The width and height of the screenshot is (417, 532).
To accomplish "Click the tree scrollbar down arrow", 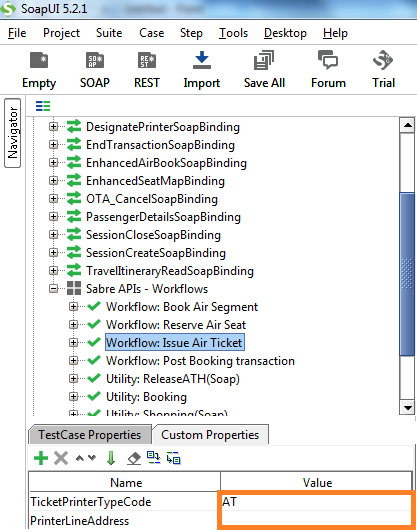I will coord(407,407).
